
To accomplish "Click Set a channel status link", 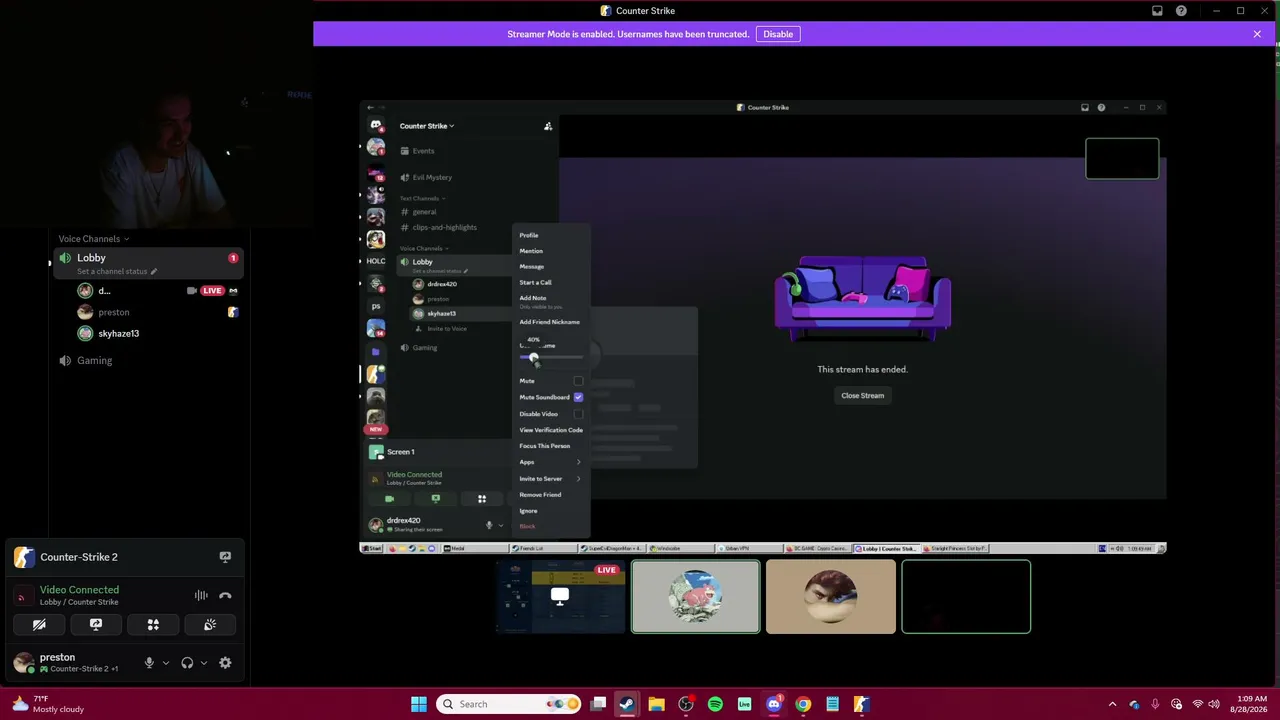I will [116, 272].
